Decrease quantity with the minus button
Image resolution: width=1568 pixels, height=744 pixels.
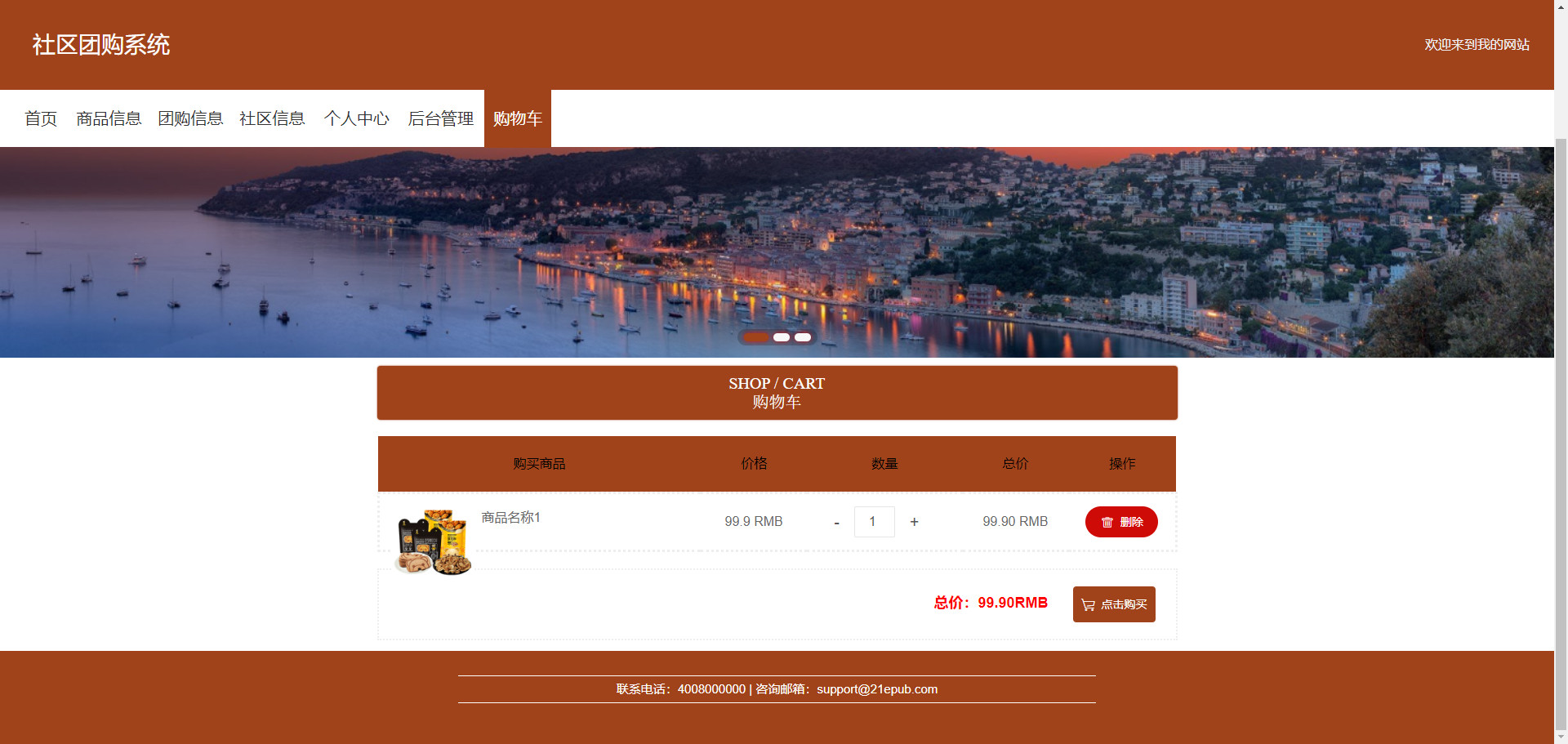click(836, 522)
